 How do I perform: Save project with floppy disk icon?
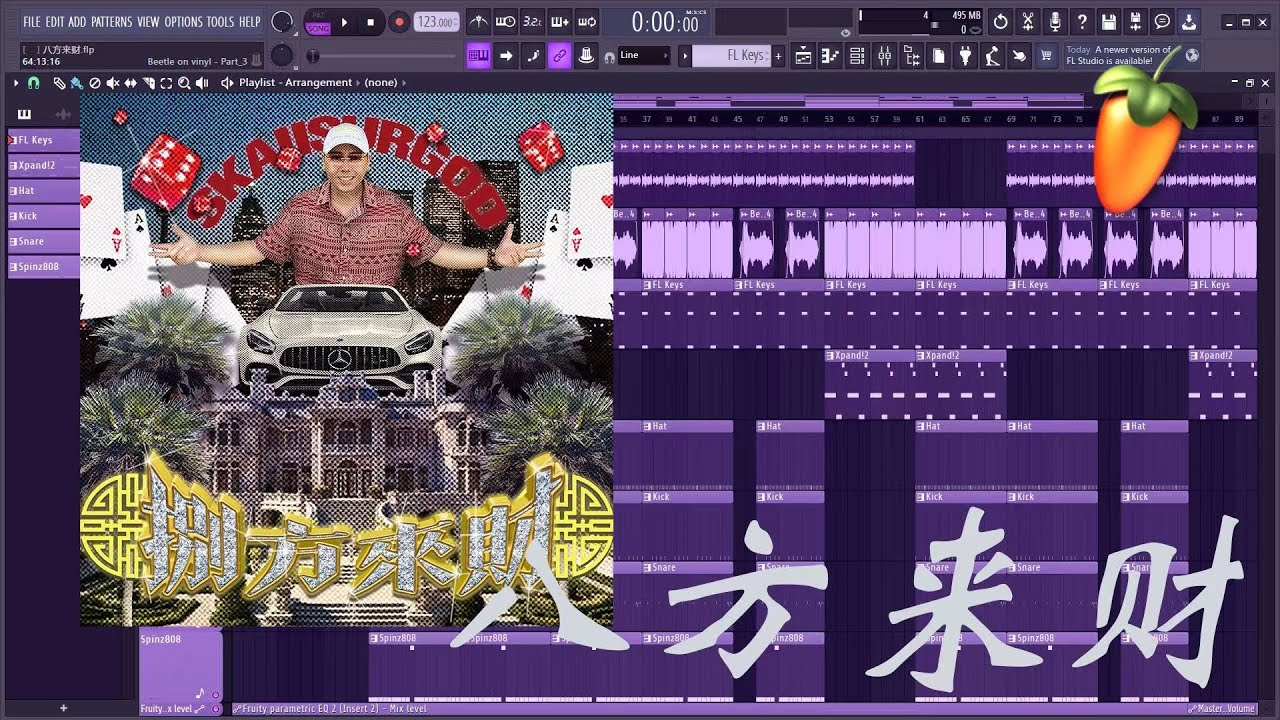click(x=1109, y=22)
